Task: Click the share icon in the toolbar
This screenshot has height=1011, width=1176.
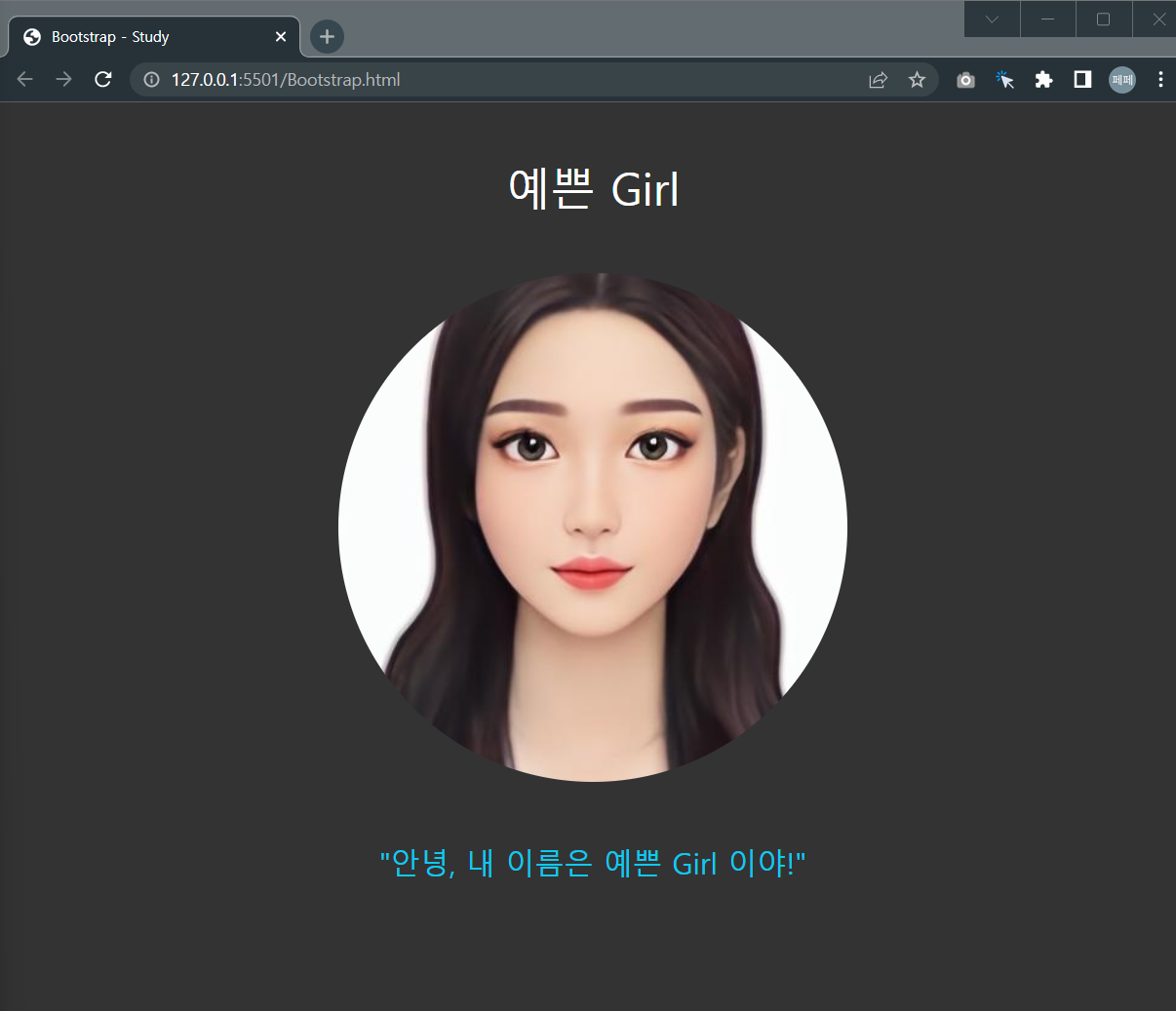Action: [x=878, y=80]
